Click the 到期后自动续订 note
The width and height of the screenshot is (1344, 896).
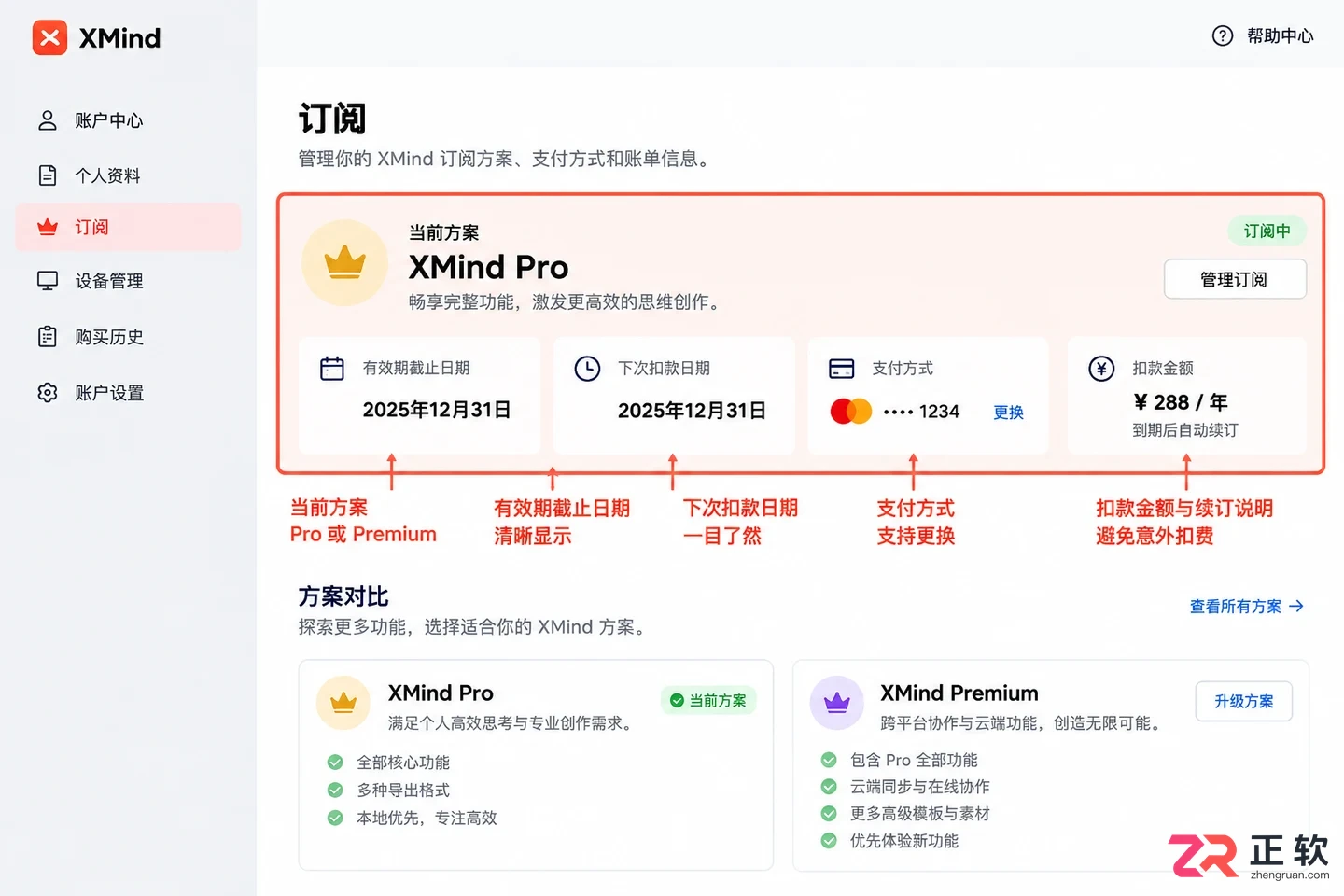1185,430
